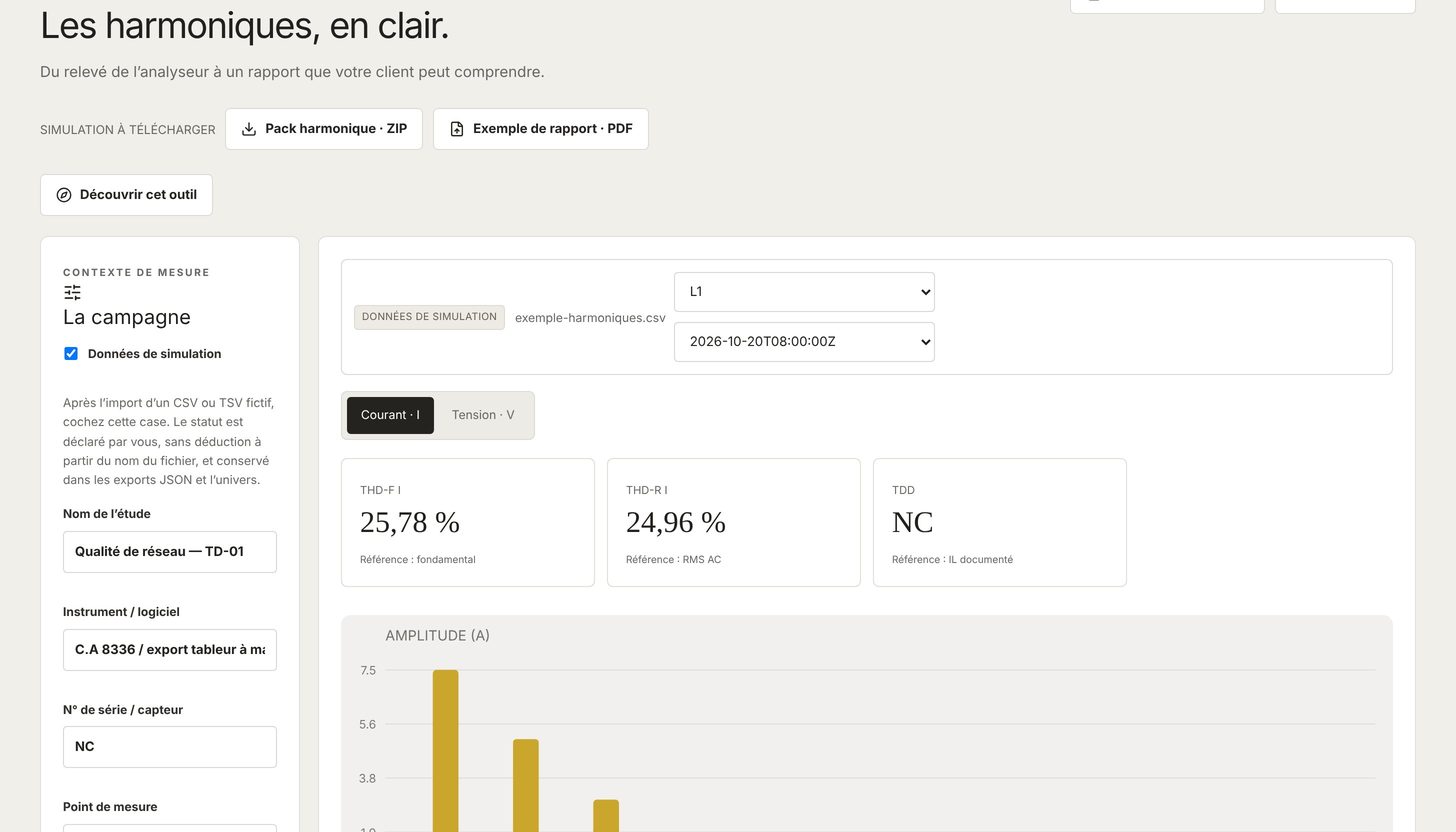Click the Référence : RMS AC caption
The width and height of the screenshot is (1456, 832).
[x=673, y=560]
